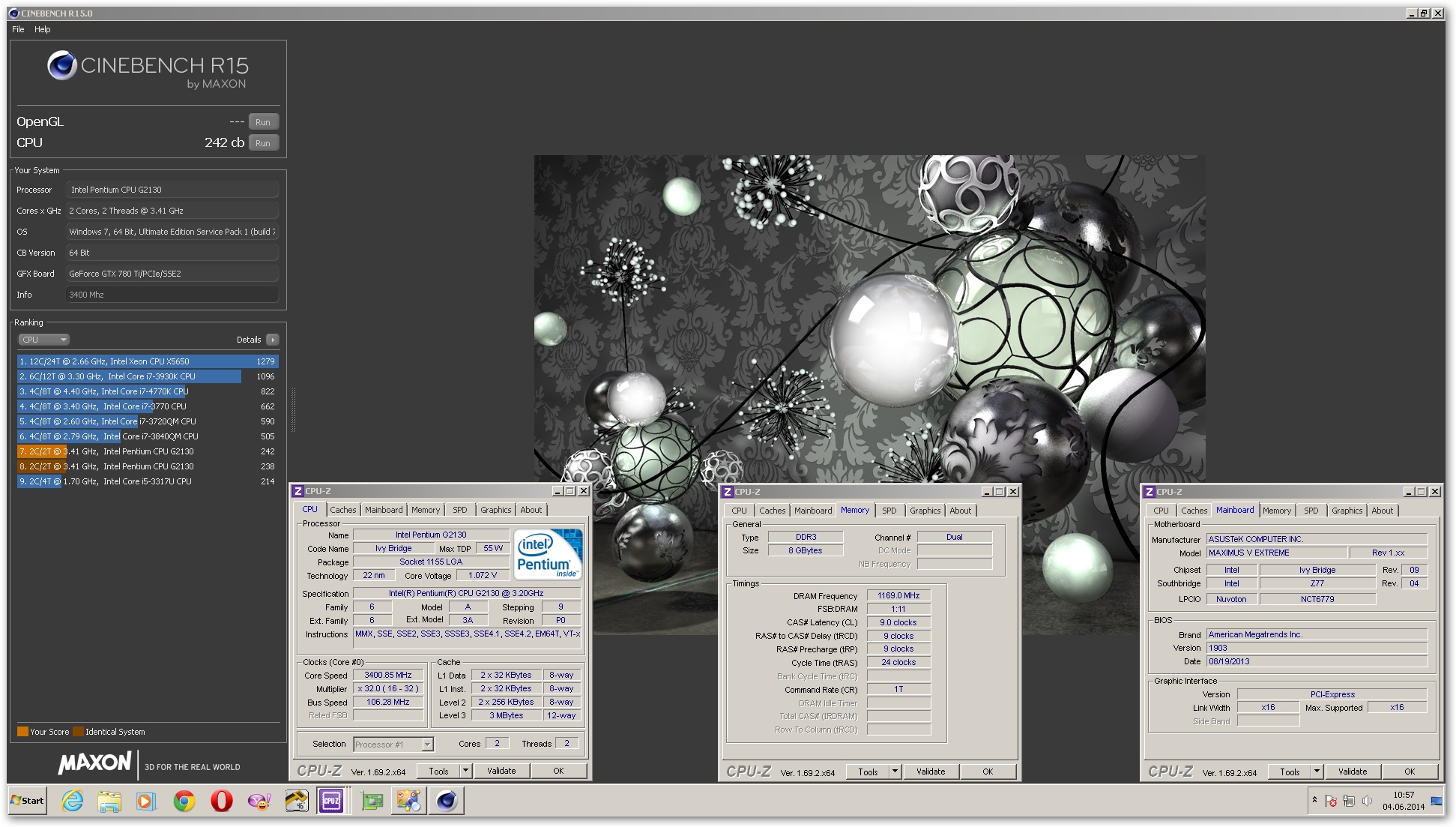This screenshot has height=827, width=1456.
Task: Expand ranking Details with the arrow button
Action: [x=273, y=340]
